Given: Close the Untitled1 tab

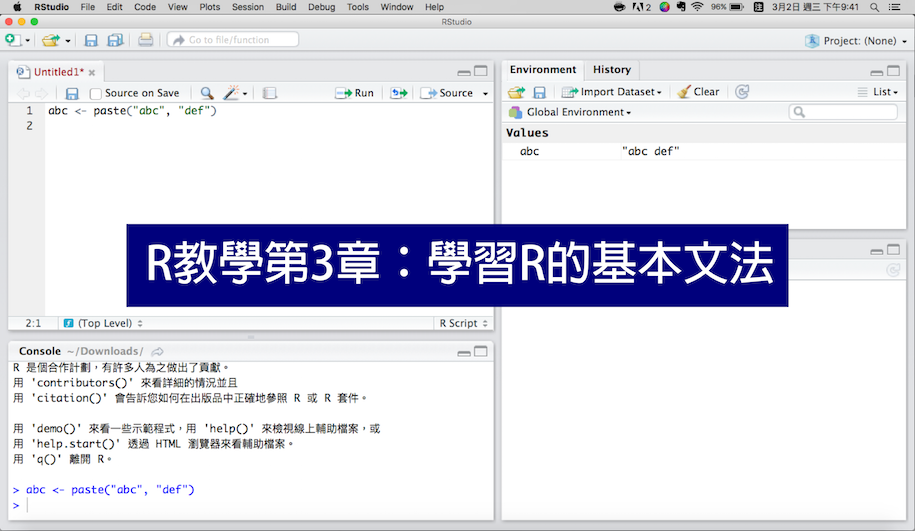Looking at the screenshot, I should pyautogui.click(x=92, y=72).
